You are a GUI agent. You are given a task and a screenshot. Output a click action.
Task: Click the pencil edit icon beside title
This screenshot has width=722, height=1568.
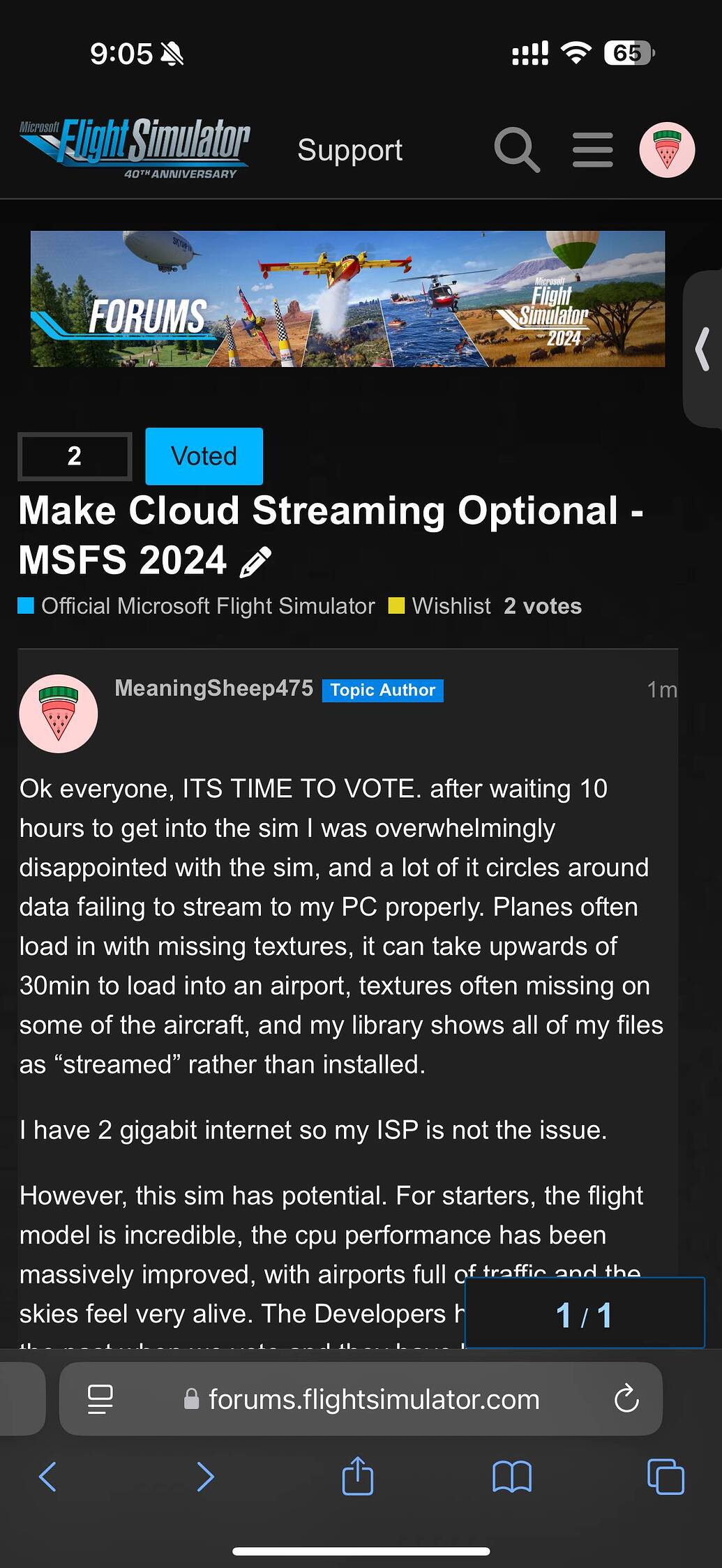[x=255, y=562]
